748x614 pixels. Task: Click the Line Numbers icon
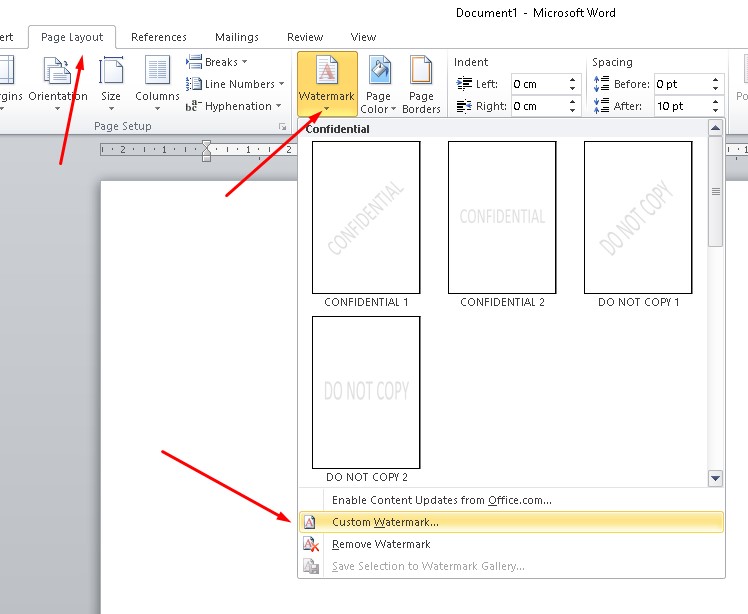click(x=194, y=84)
